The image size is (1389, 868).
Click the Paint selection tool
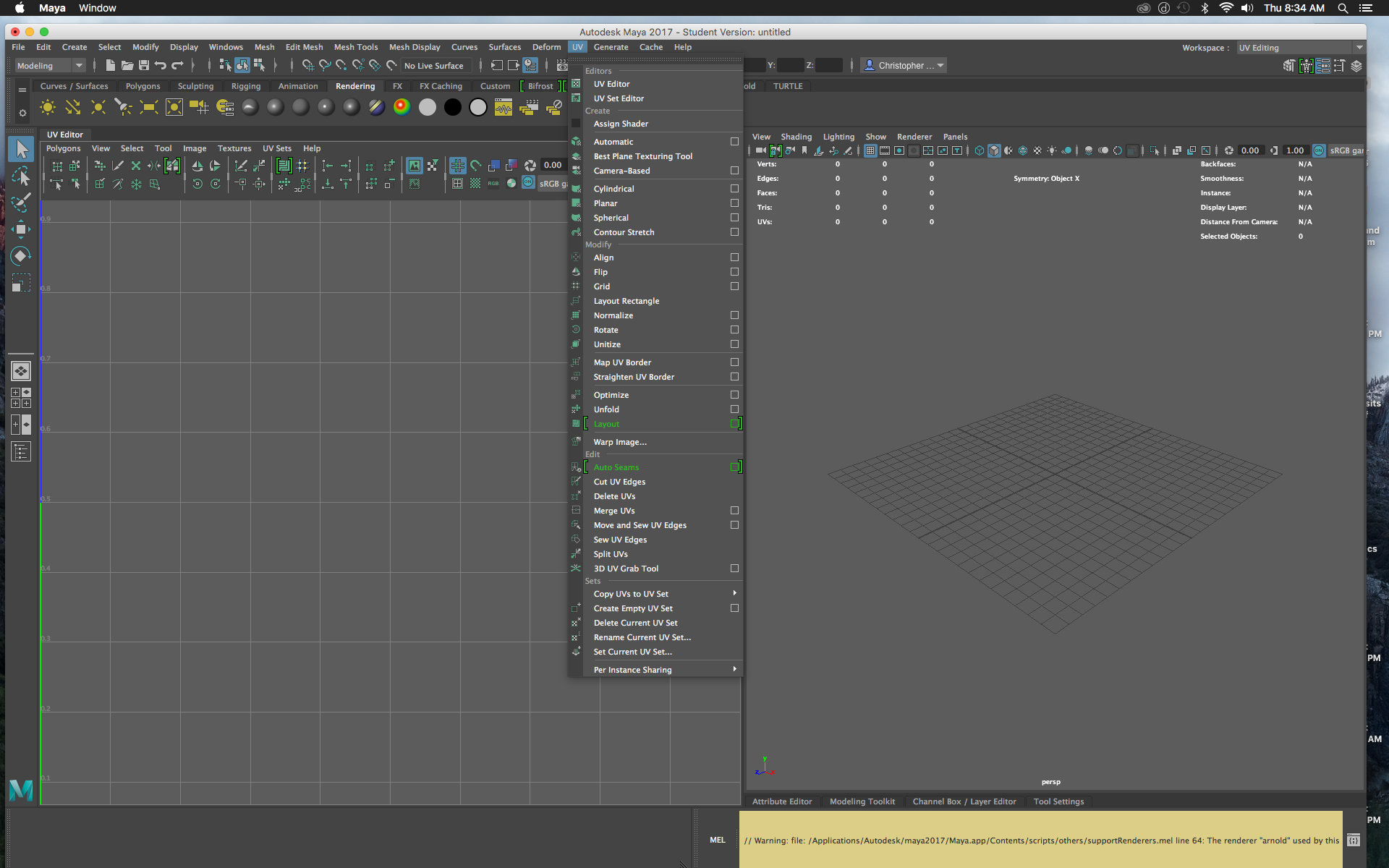pyautogui.click(x=21, y=203)
